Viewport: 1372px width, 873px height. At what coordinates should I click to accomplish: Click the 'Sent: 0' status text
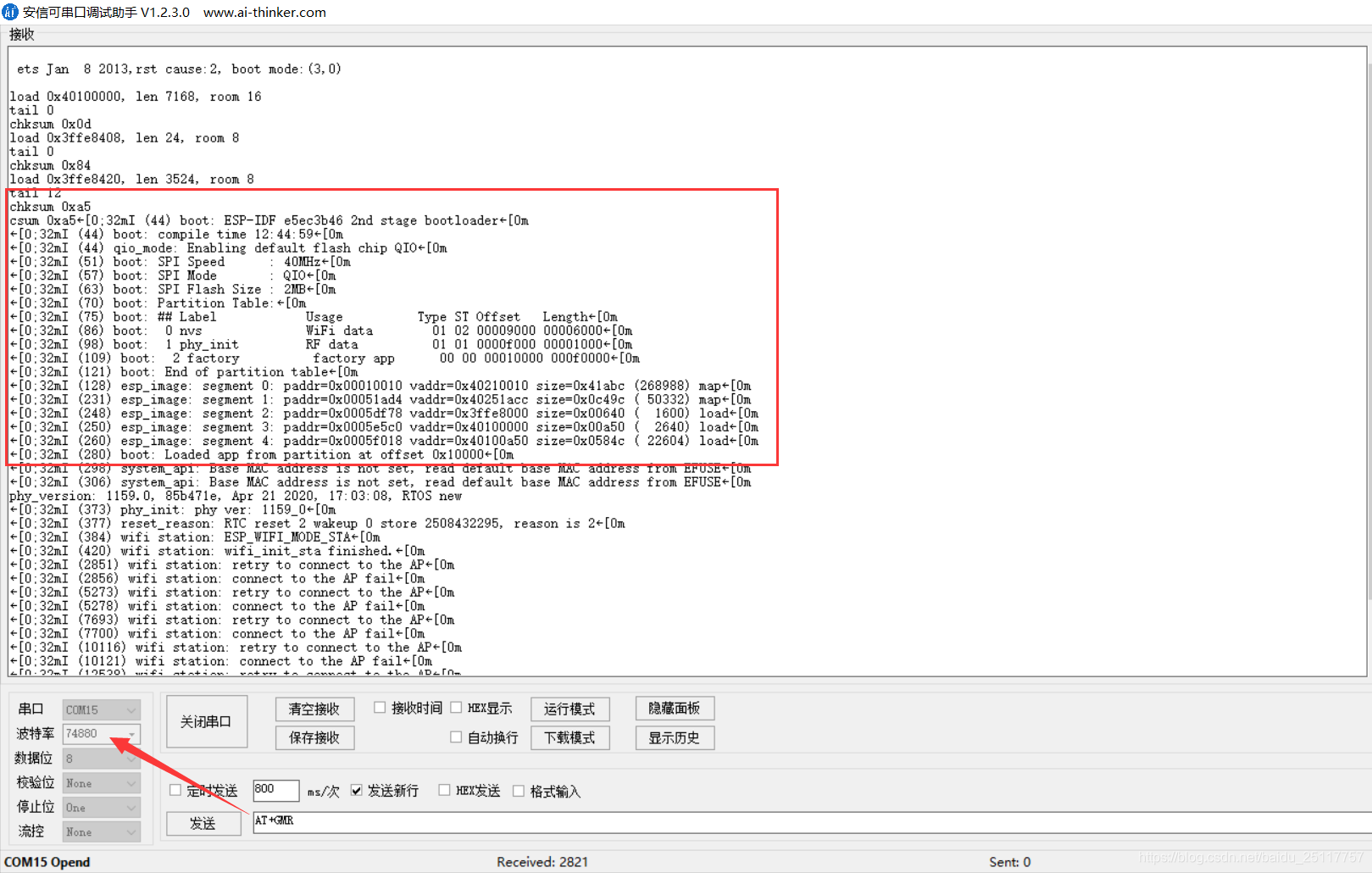1010,862
